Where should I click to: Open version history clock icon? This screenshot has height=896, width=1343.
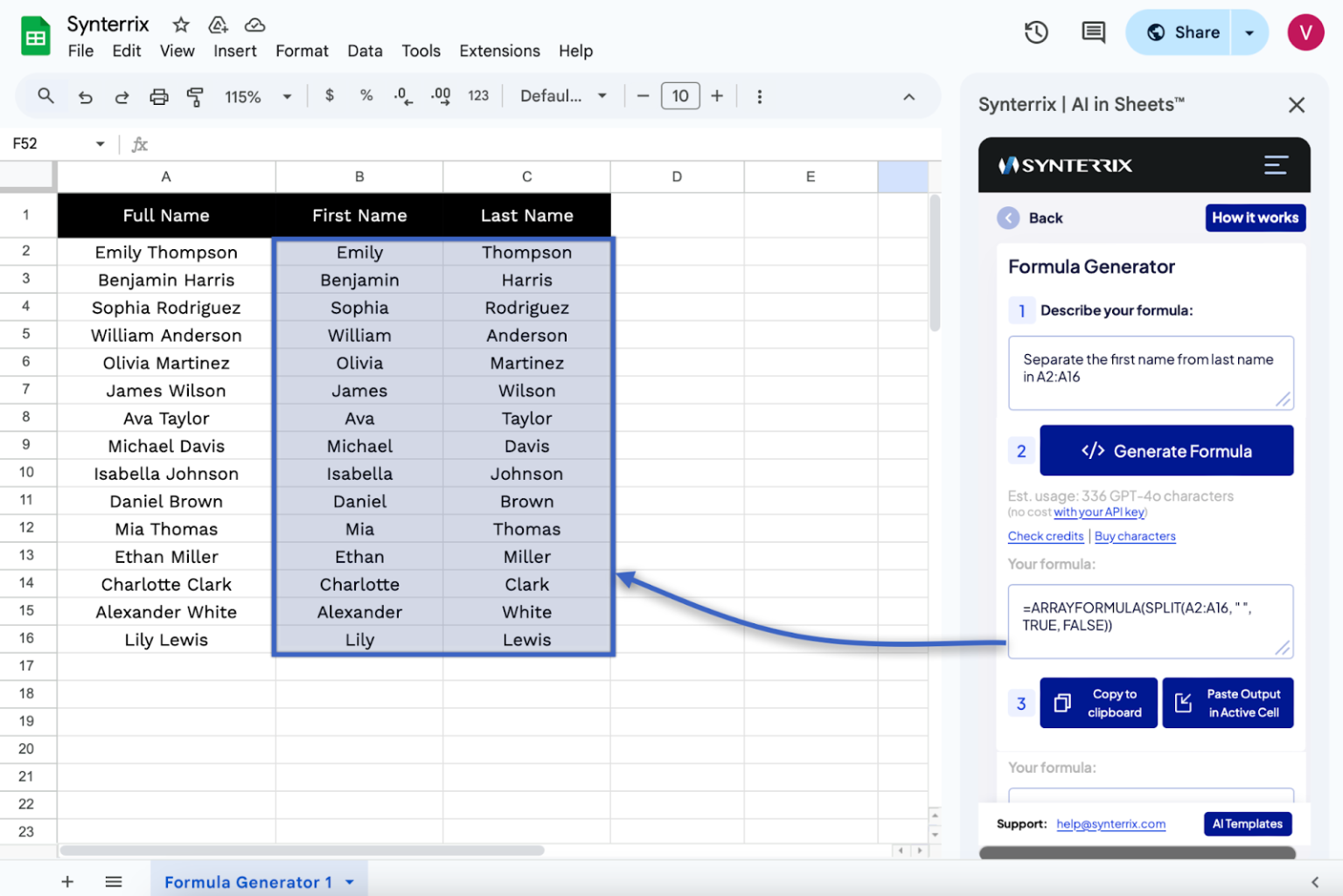(1035, 31)
